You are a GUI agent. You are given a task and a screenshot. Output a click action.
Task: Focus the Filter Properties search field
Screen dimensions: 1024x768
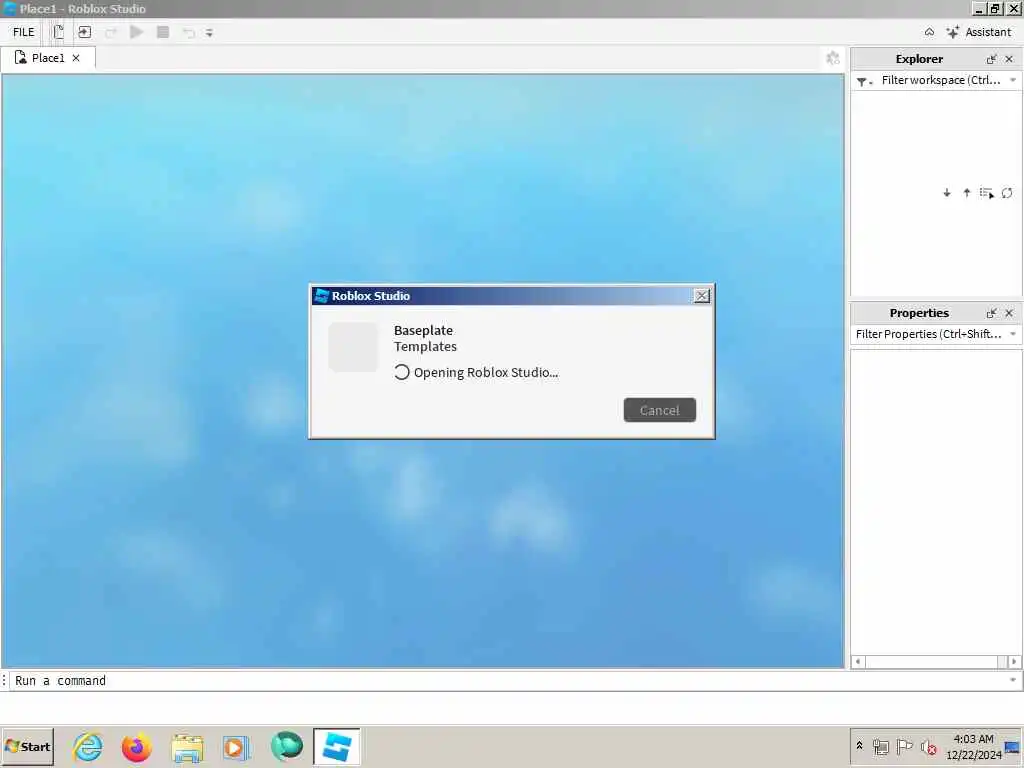(928, 334)
